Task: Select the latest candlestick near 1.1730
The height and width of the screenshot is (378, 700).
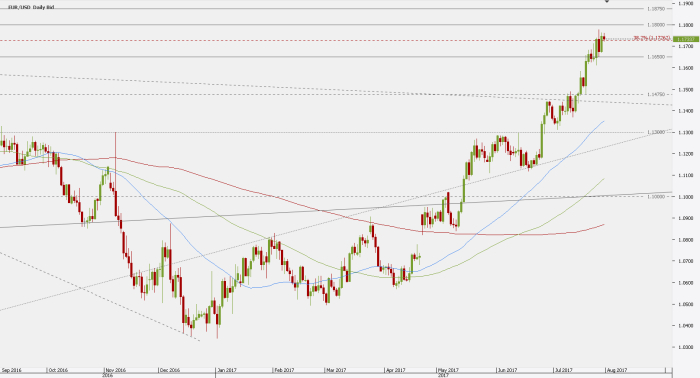Action: click(604, 37)
